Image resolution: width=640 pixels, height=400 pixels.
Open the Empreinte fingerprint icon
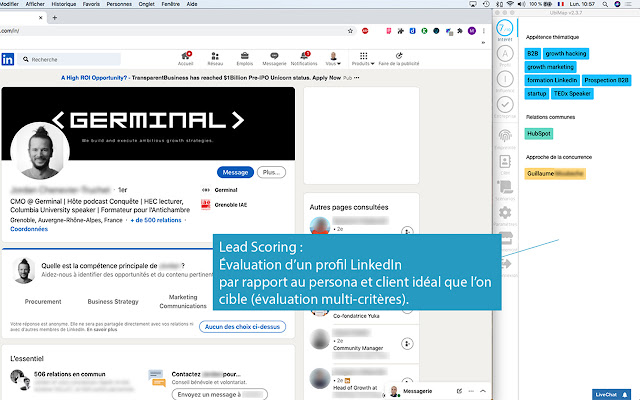[505, 136]
